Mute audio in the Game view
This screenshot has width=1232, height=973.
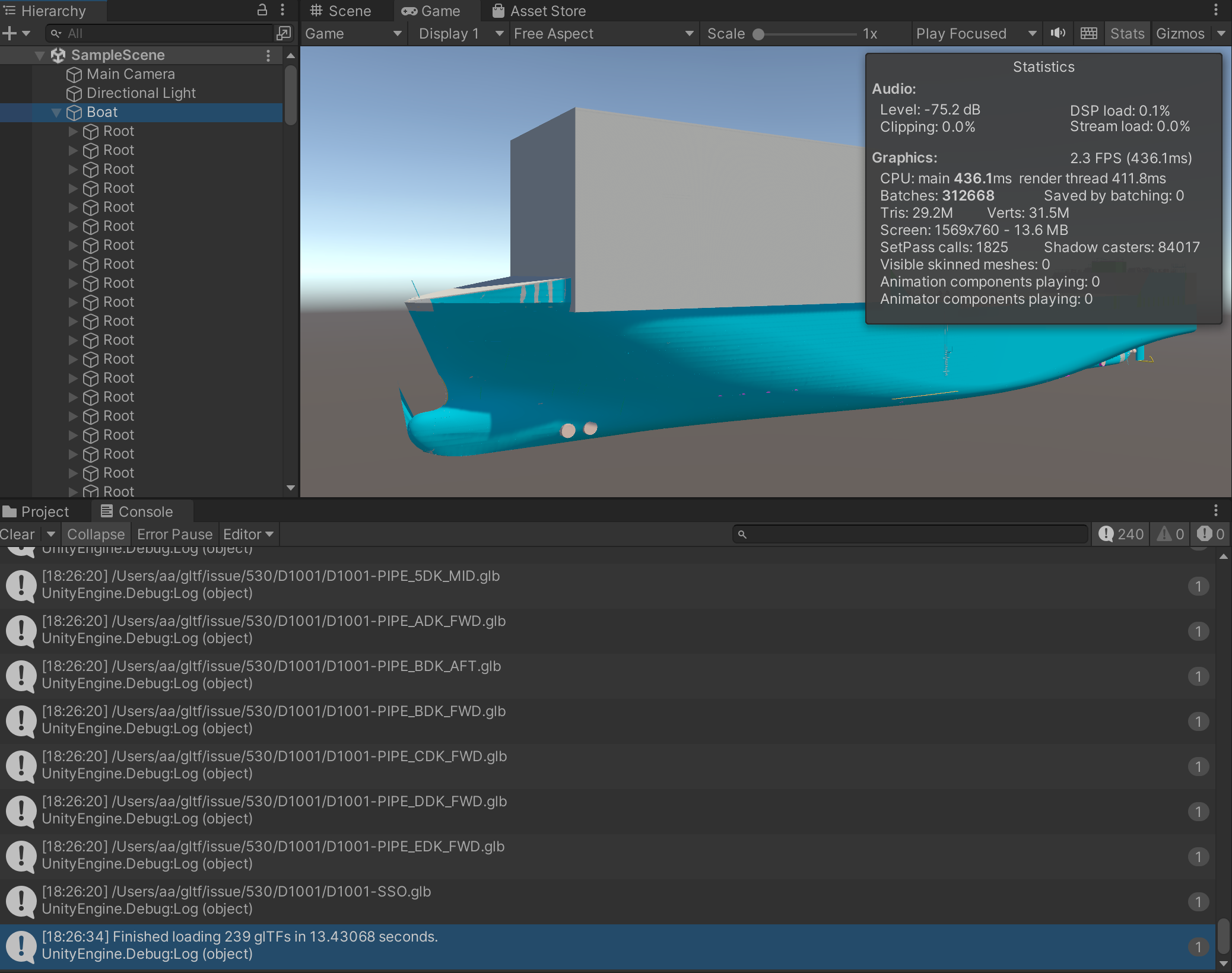coord(1058,33)
